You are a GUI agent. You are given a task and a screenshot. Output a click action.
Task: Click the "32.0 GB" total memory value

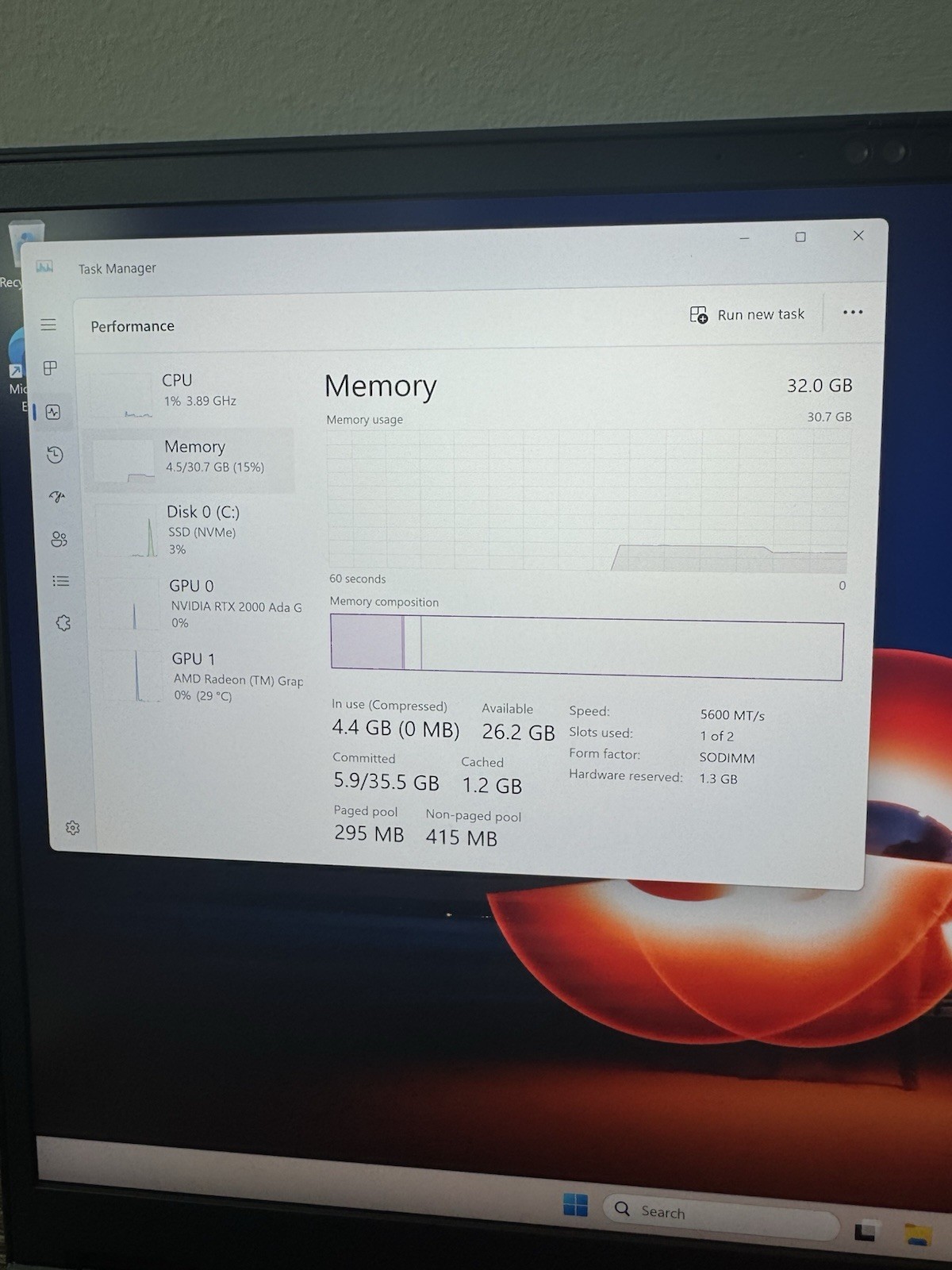pyautogui.click(x=820, y=386)
